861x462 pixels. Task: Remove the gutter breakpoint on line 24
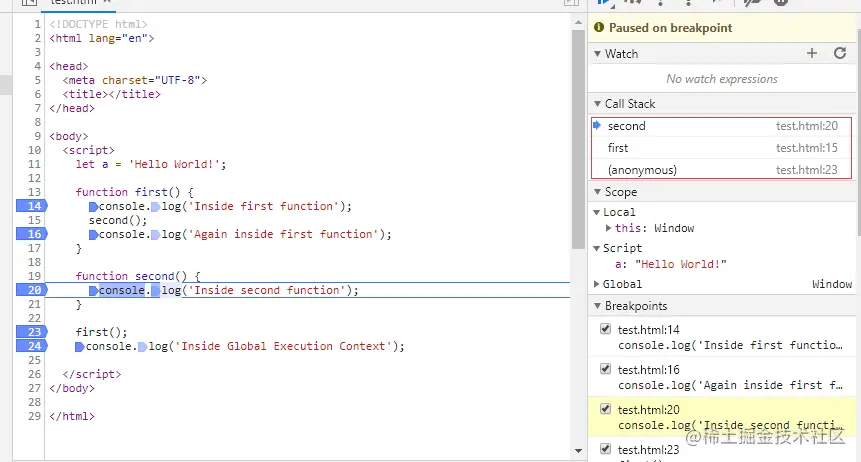(x=32, y=346)
